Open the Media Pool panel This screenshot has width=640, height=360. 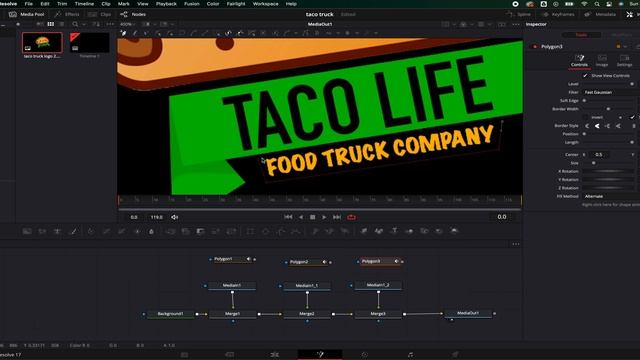pyautogui.click(x=27, y=14)
